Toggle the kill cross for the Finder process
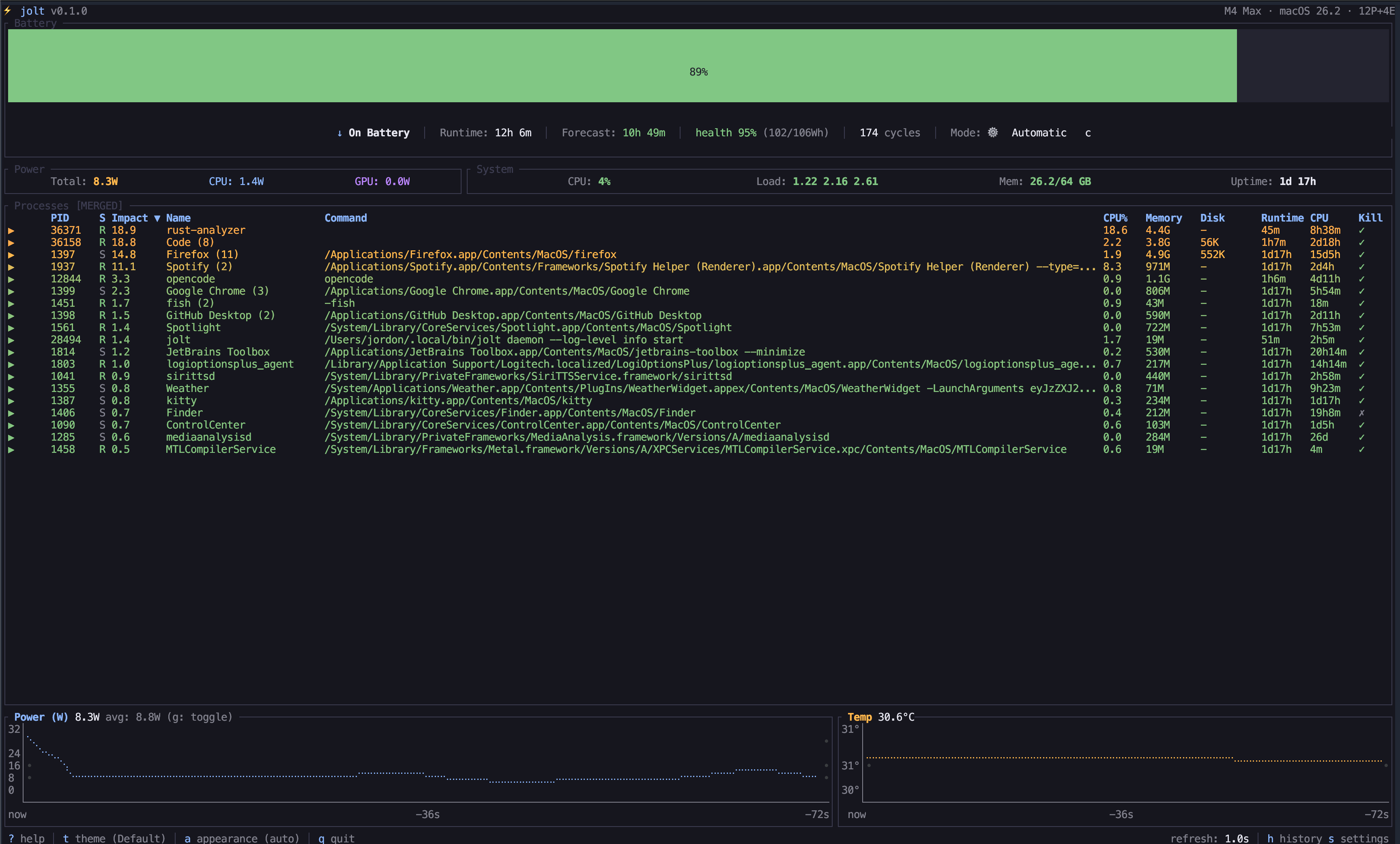This screenshot has width=1400, height=844. 1363,413
